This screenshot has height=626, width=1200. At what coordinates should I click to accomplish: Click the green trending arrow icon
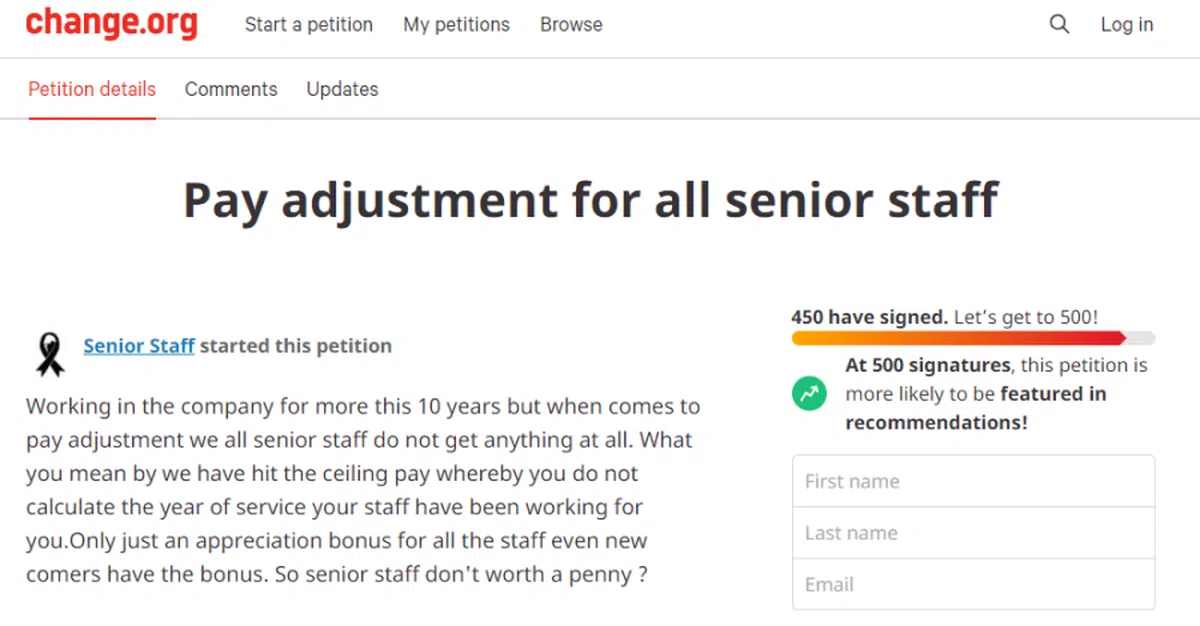click(809, 393)
